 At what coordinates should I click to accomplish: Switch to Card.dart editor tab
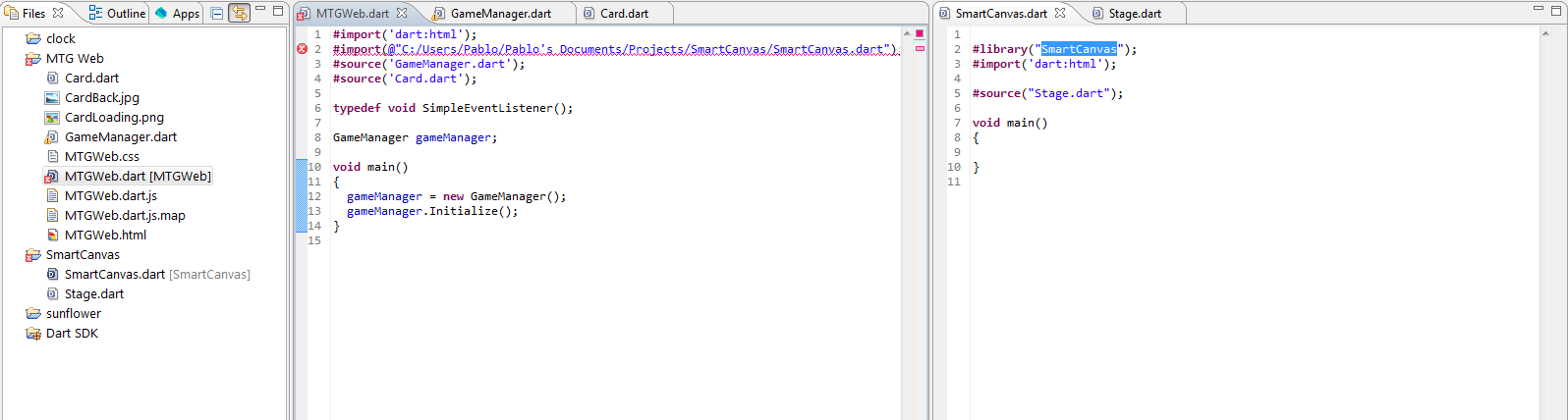click(x=624, y=13)
